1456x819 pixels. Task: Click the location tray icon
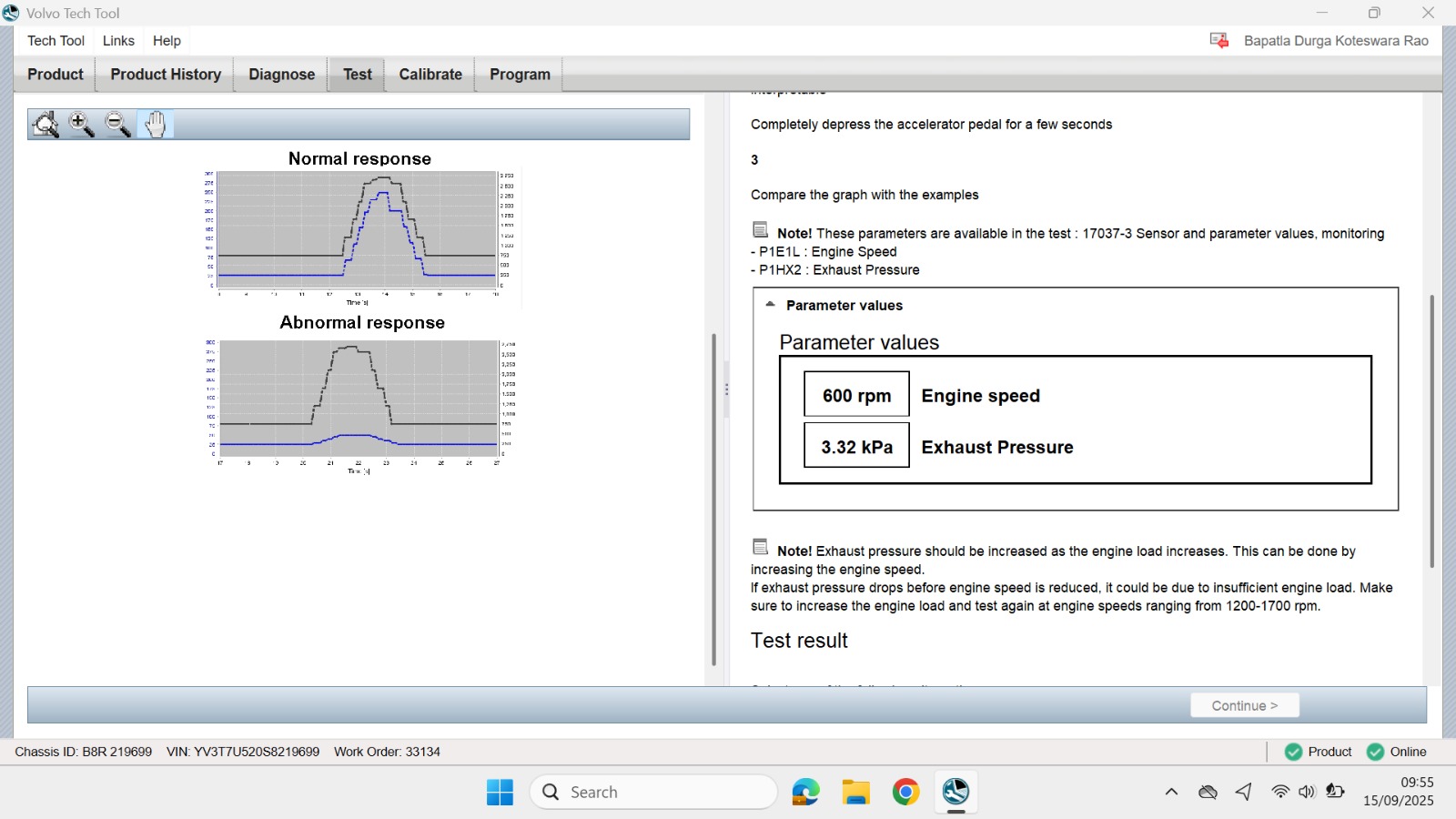coord(1244,793)
